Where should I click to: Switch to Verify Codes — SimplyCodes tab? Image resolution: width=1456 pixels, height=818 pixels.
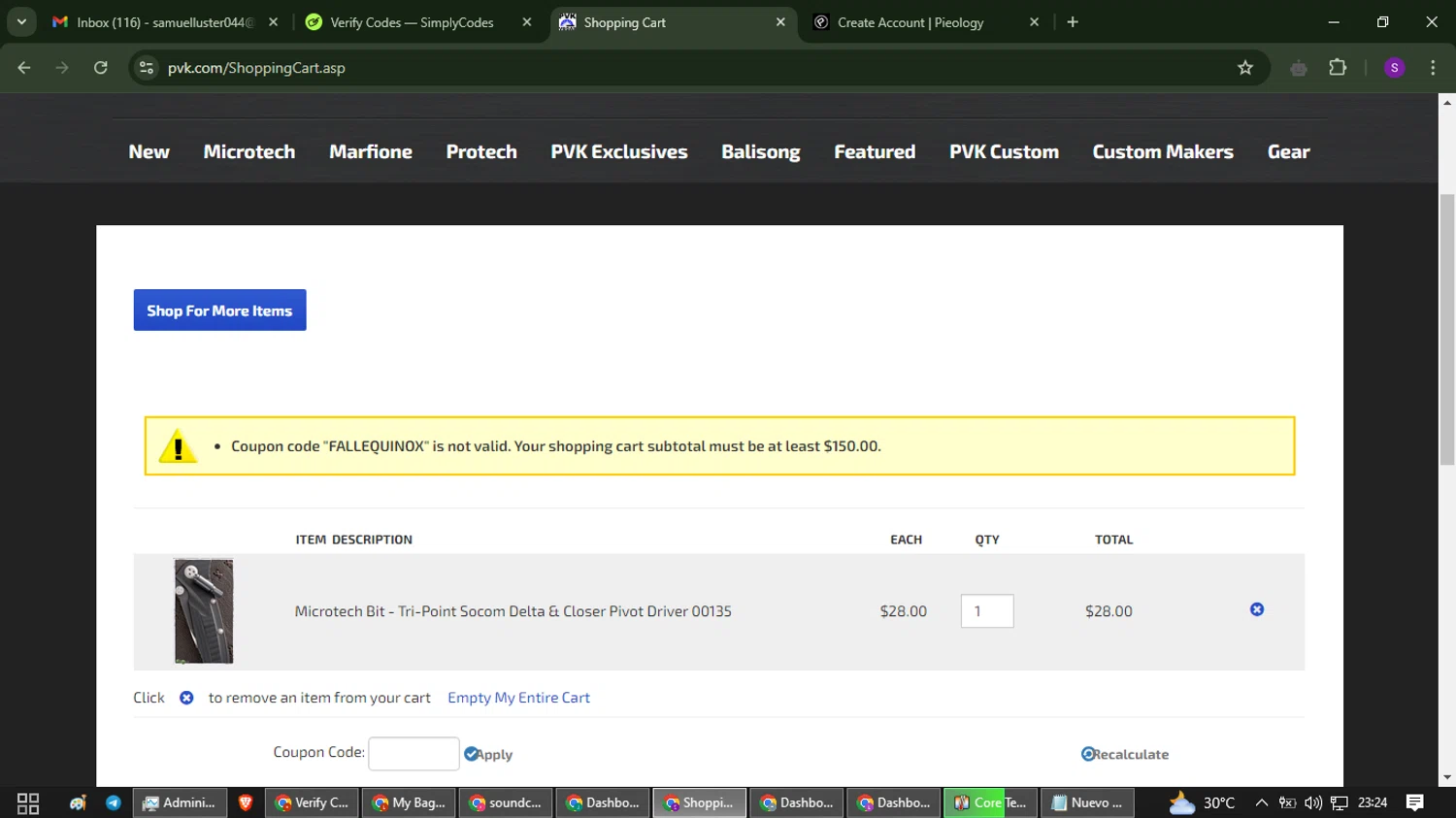pos(412,22)
